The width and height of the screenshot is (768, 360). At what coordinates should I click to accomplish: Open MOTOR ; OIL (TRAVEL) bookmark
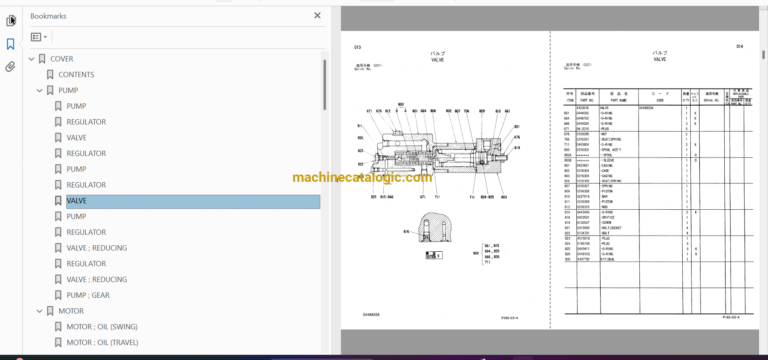click(102, 342)
